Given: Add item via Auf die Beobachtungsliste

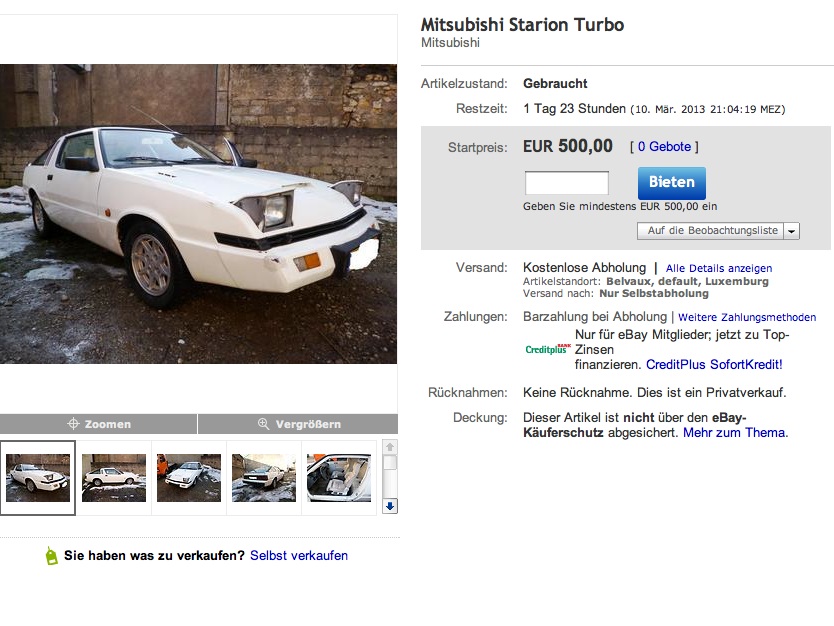Looking at the screenshot, I should 712,231.
